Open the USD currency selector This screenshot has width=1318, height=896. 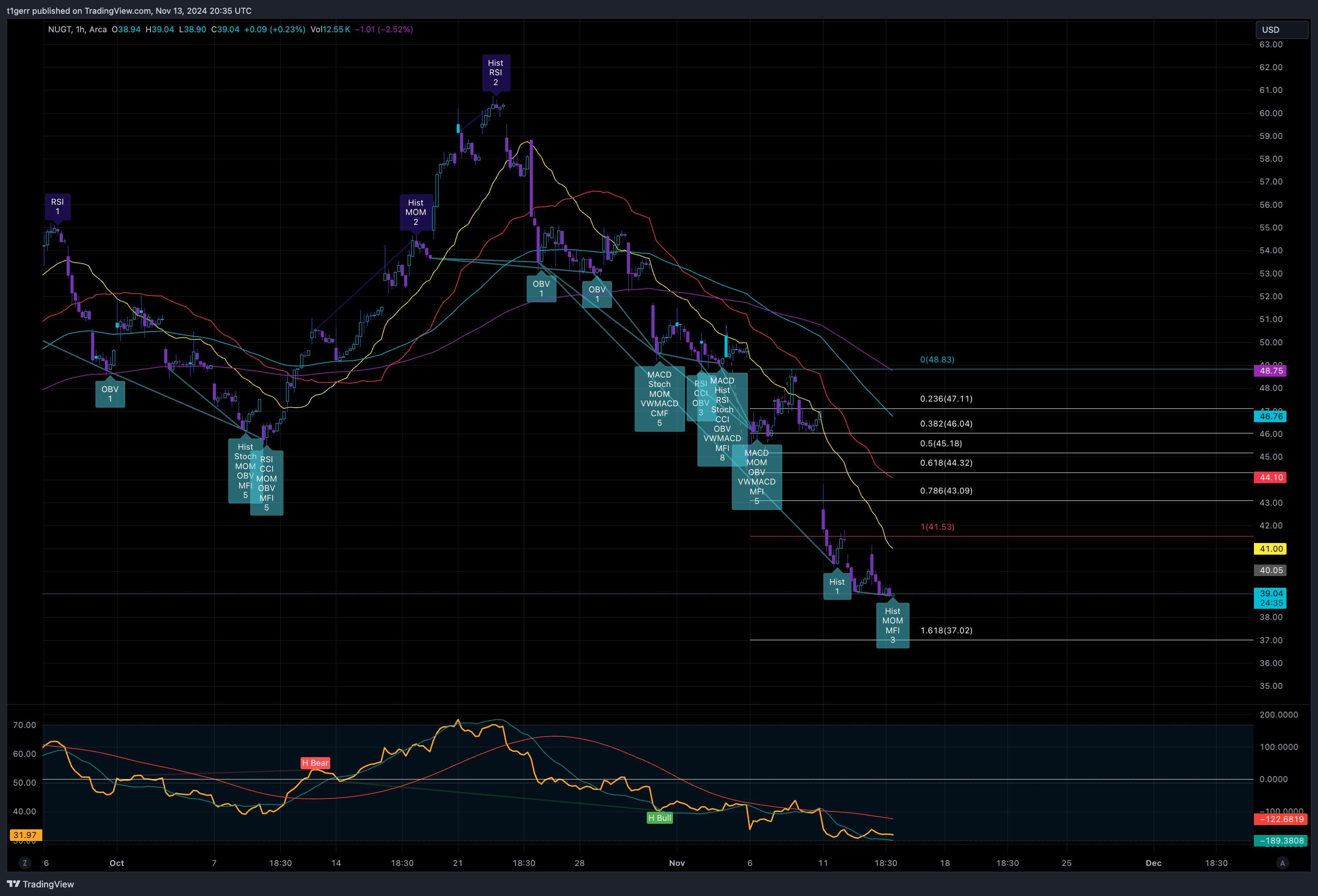click(x=1282, y=30)
